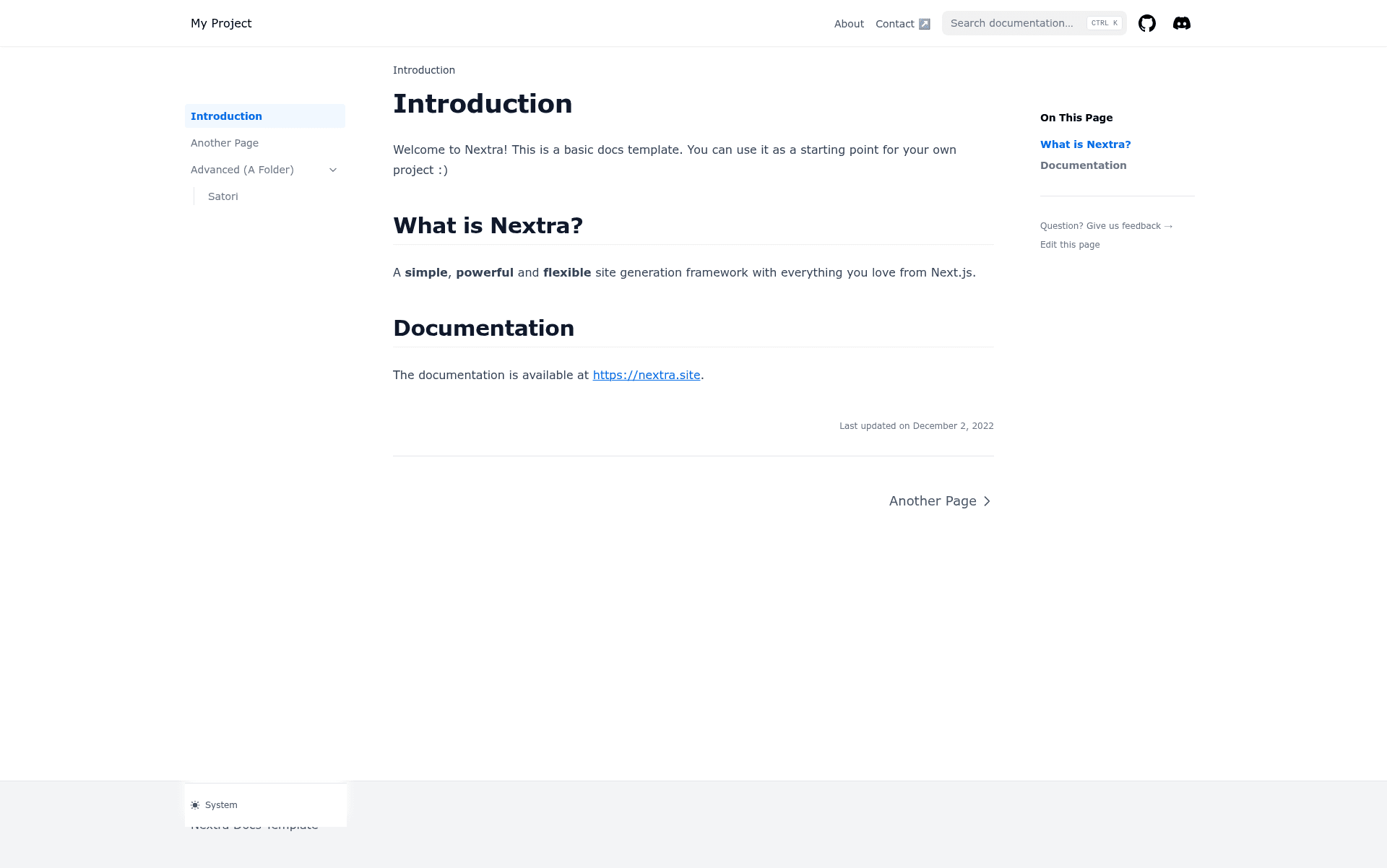This screenshot has width=1387, height=868.
Task: Click the Documentation heading in content
Action: point(483,328)
